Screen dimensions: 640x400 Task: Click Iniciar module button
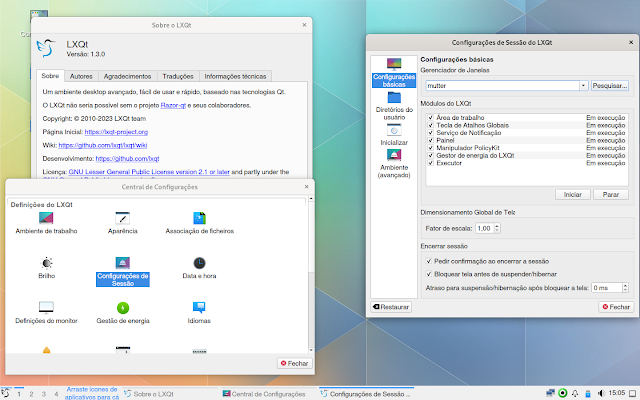[573, 195]
